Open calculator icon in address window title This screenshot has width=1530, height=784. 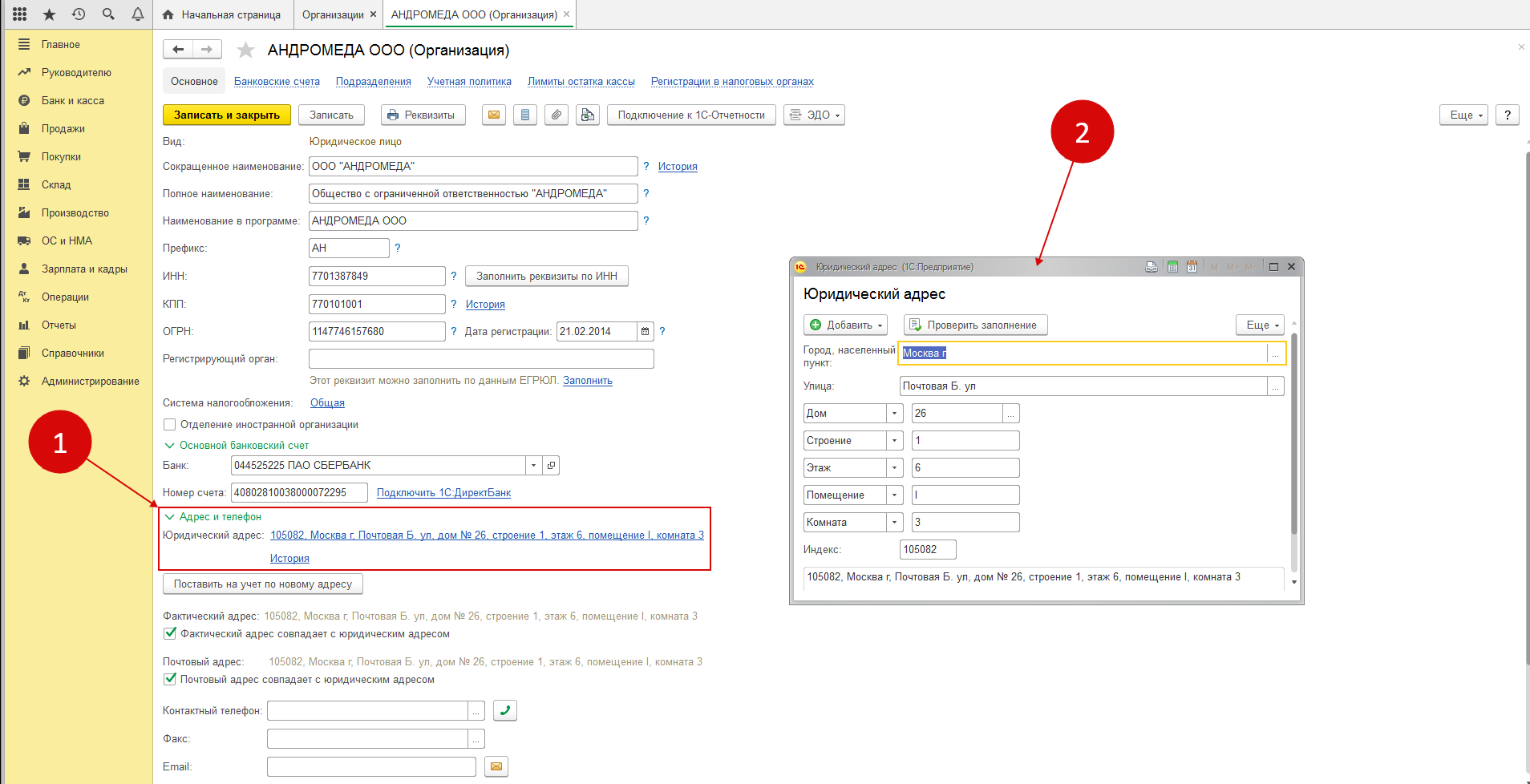[1172, 267]
